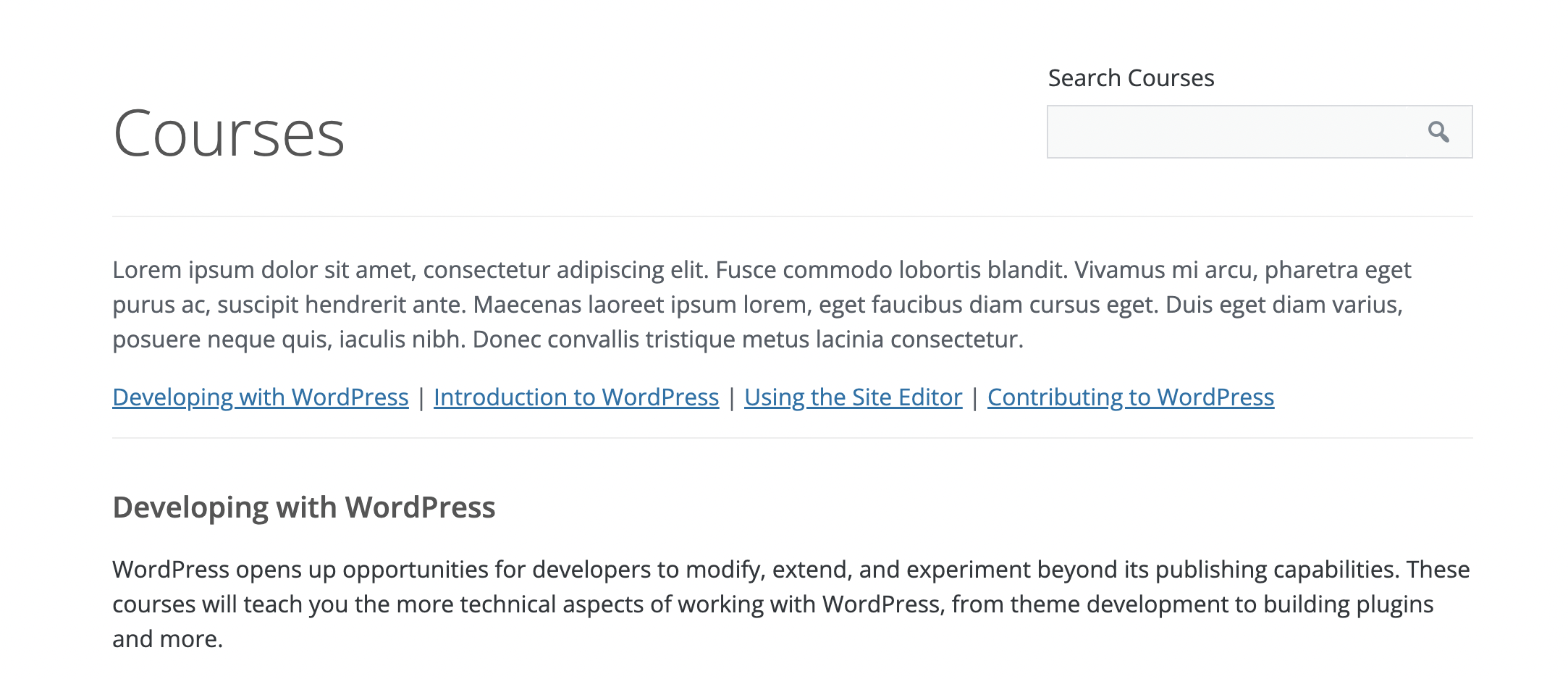
Task: Click the pipe separator before Using the Site Editor
Action: [732, 398]
